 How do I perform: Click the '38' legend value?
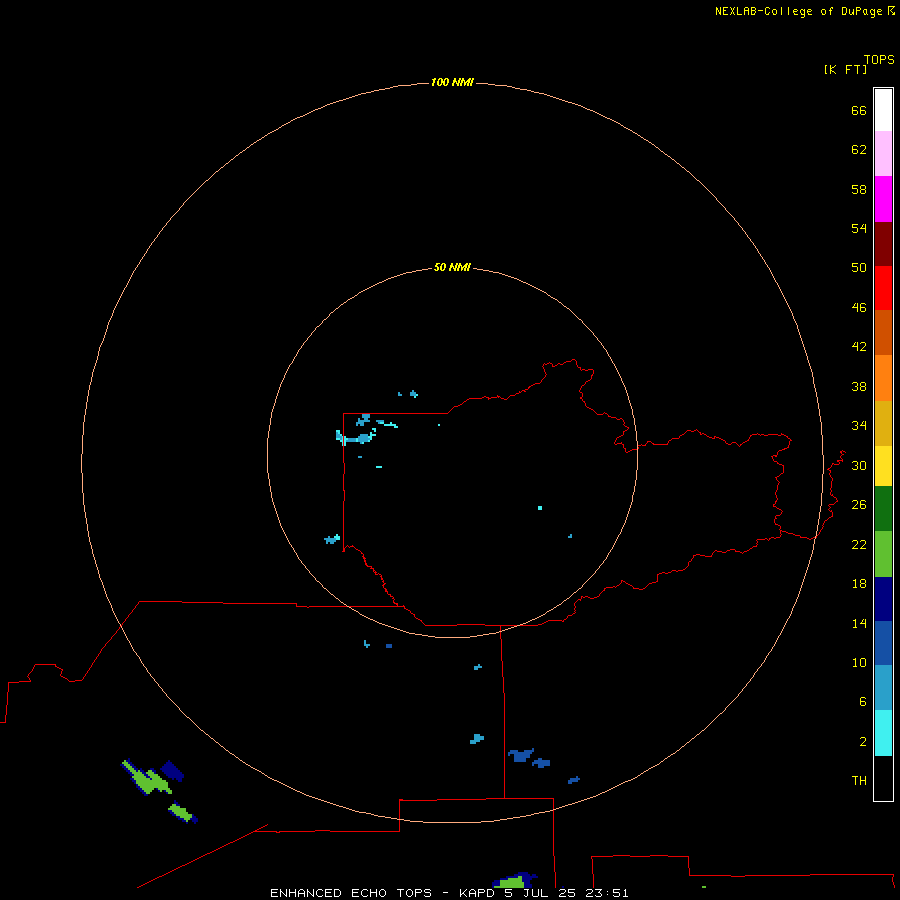859,386
